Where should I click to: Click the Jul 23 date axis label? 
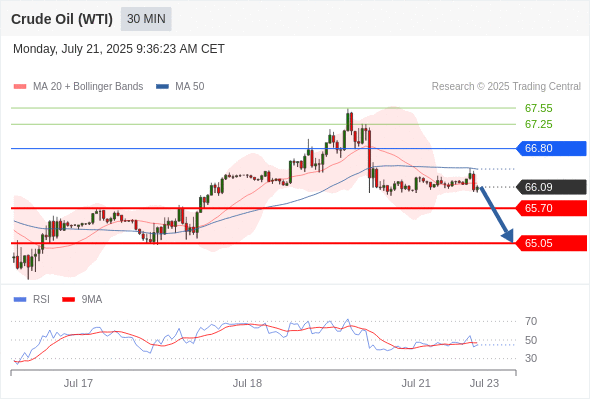point(484,383)
